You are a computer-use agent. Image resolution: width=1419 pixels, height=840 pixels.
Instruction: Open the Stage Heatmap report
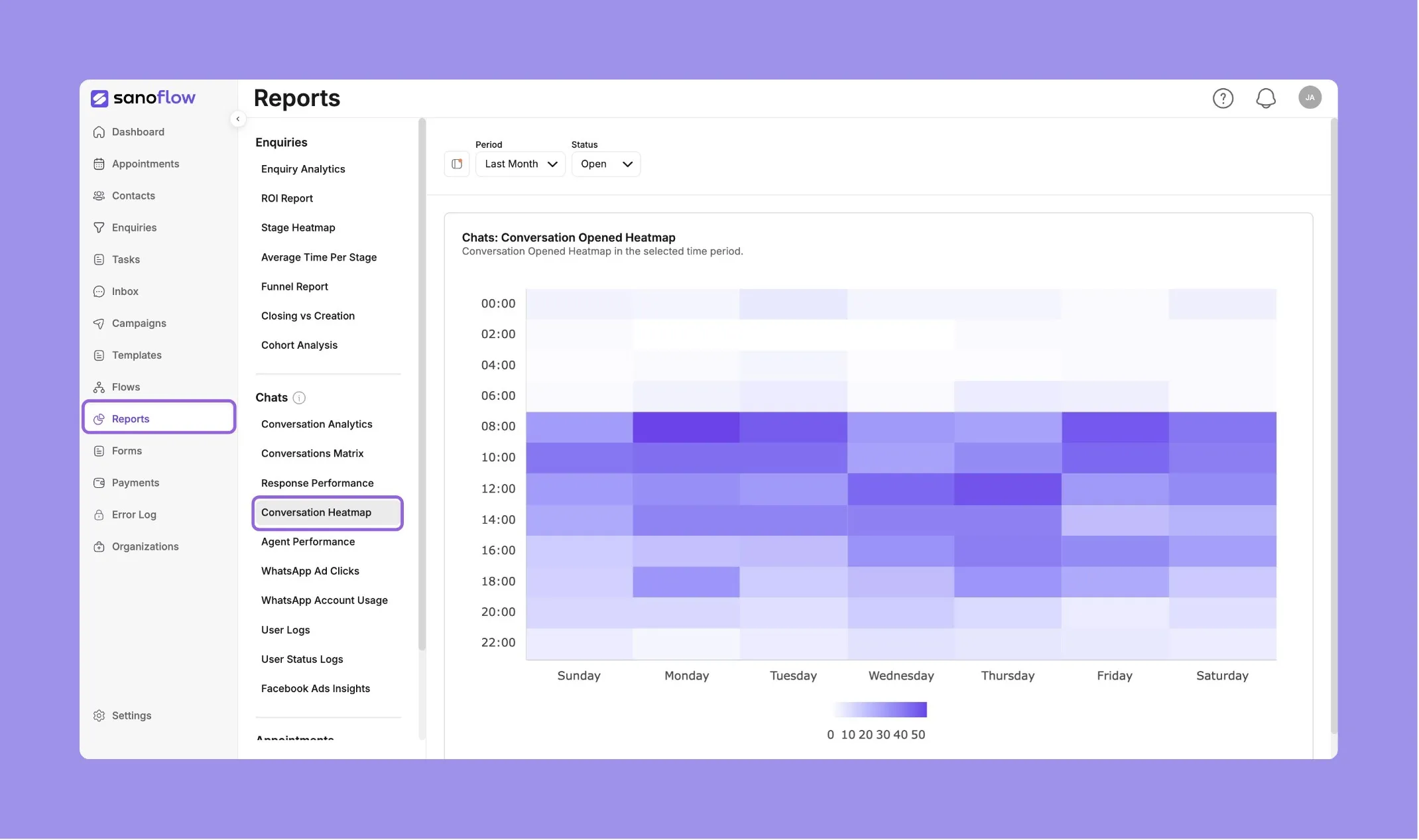click(x=298, y=227)
